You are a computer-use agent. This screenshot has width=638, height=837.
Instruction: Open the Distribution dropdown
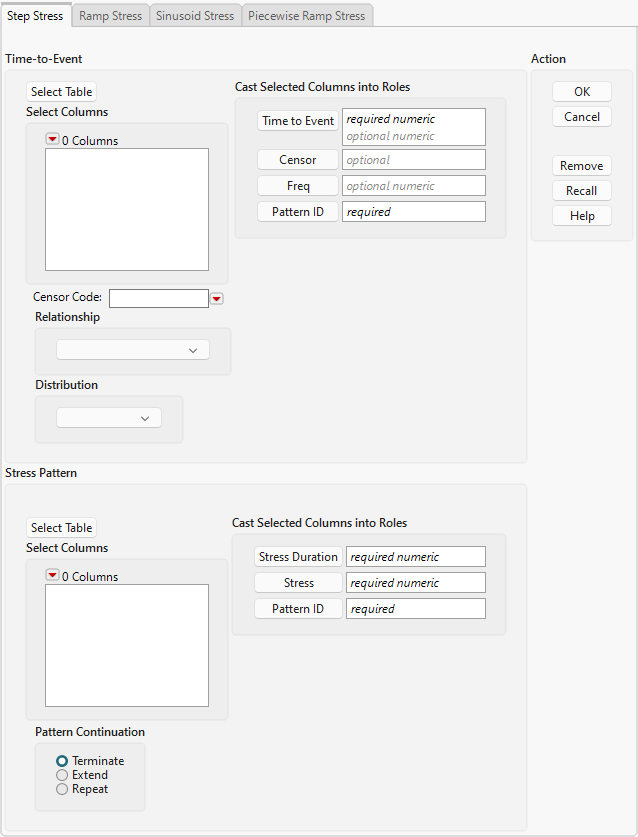(109, 418)
